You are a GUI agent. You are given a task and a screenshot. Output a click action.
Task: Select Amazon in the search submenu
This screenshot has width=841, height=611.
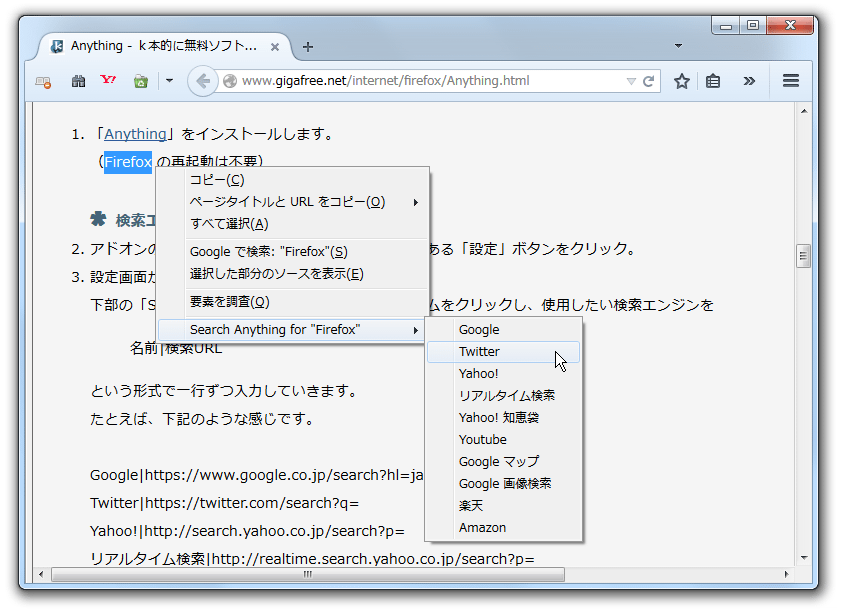coord(503,527)
